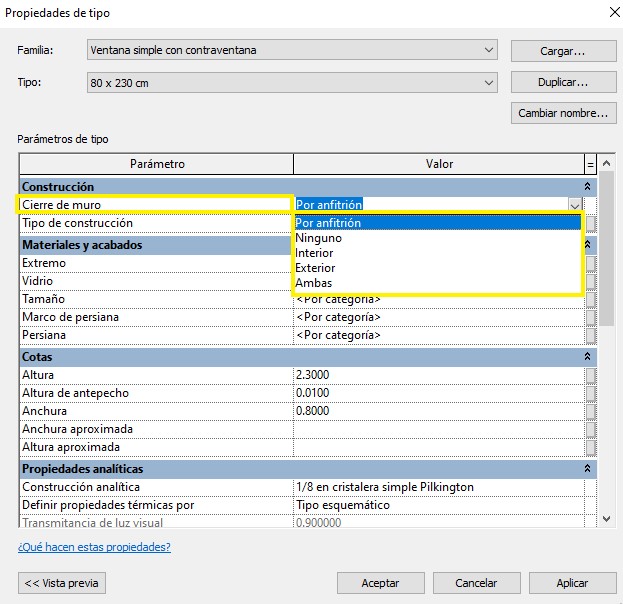Screen dimensions: 623x604
Task: Select Ninguno from the dropdown list
Action: pos(318,238)
